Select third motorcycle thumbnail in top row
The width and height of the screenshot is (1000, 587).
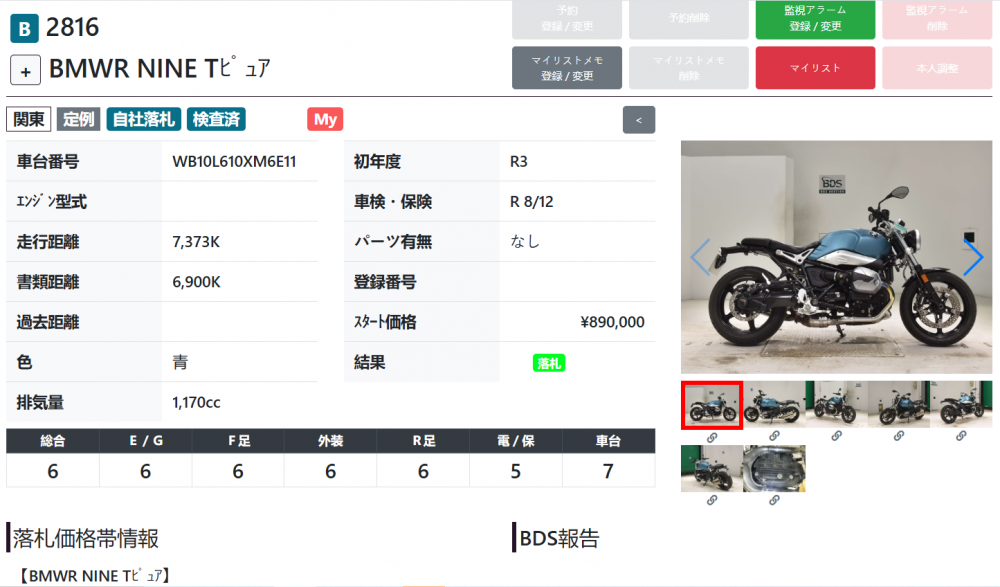click(x=836, y=405)
